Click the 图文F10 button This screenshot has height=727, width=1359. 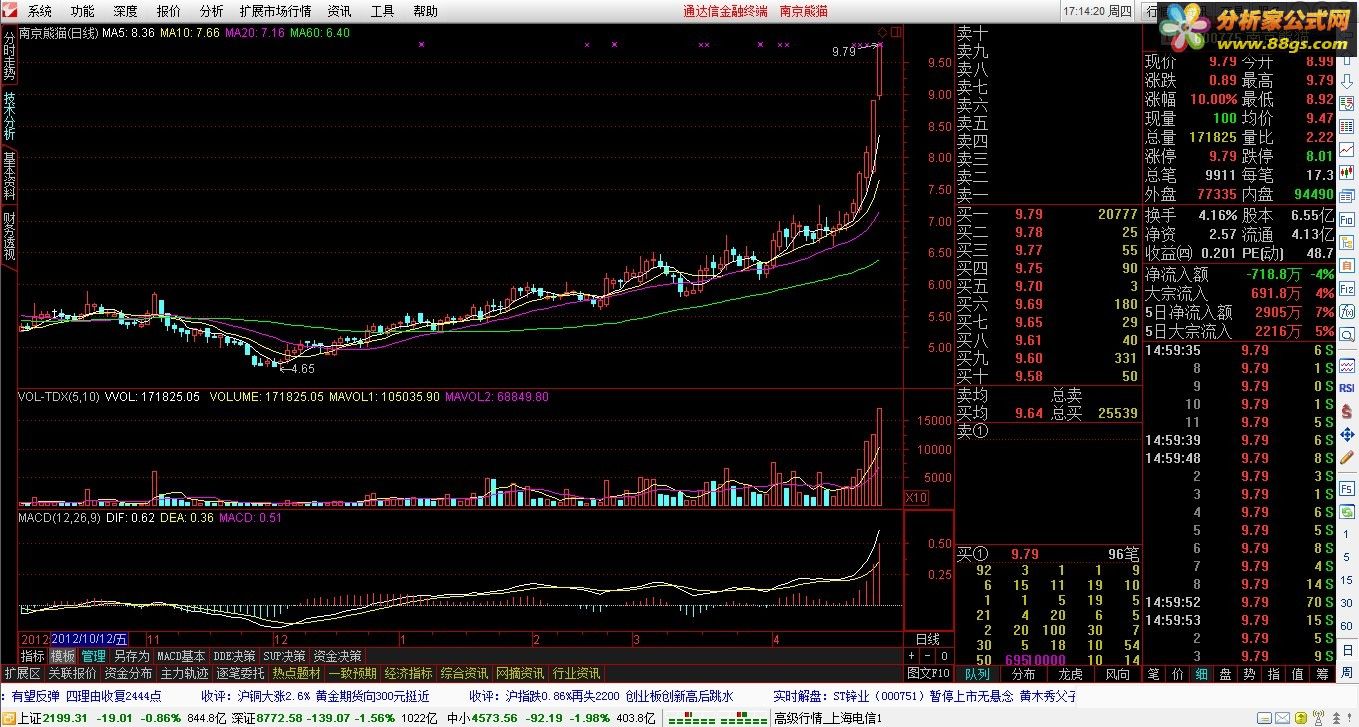(927, 673)
